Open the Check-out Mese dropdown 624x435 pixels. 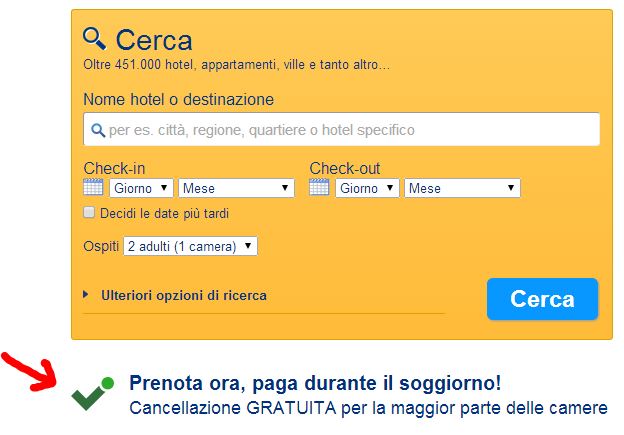[x=462, y=188]
